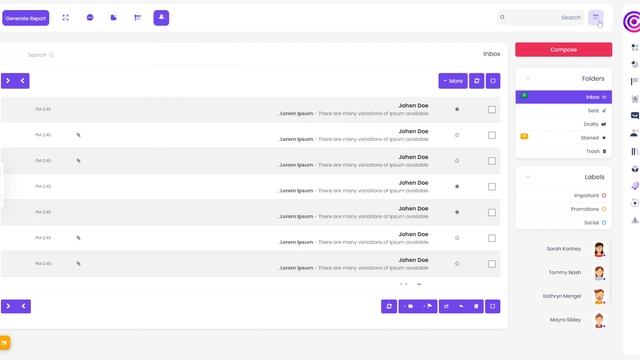Image resolution: width=640 pixels, height=360 pixels.
Task: Click the header Search field
Action: pyautogui.click(x=541, y=18)
